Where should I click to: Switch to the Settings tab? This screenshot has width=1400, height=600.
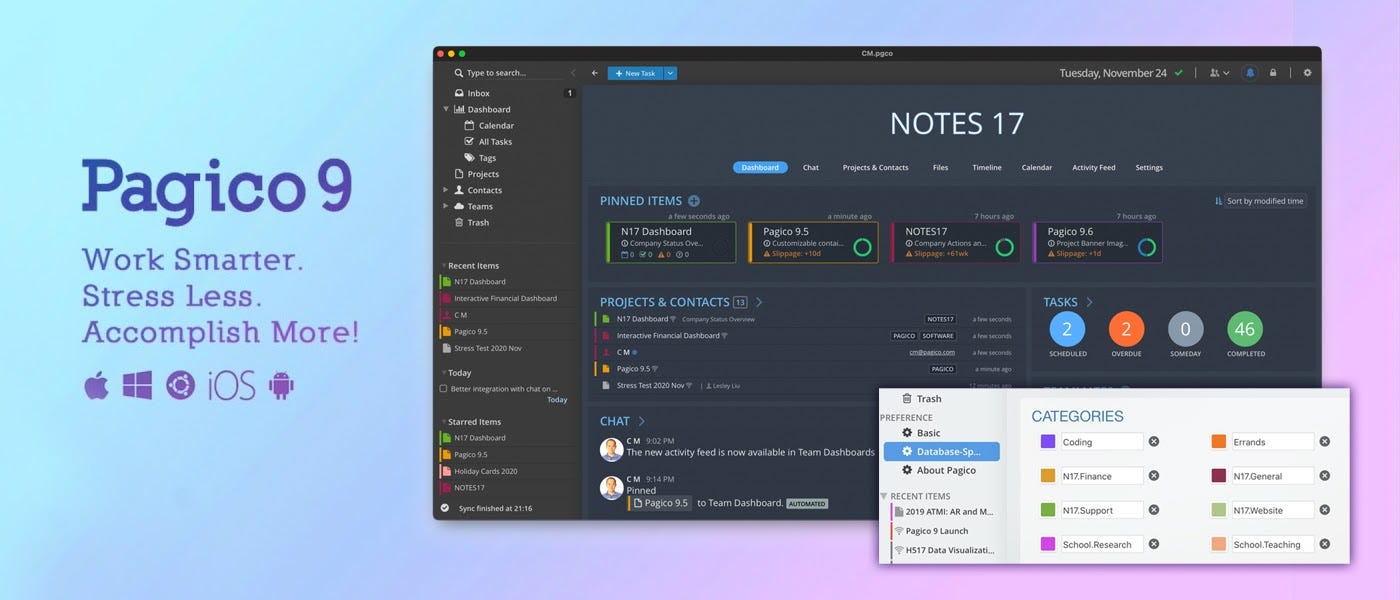coord(1149,167)
